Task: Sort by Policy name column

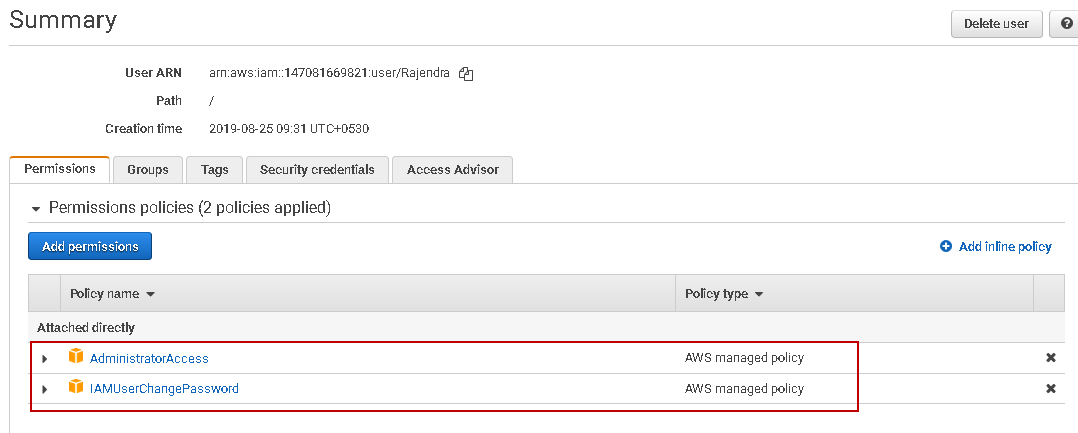Action: pyautogui.click(x=112, y=294)
